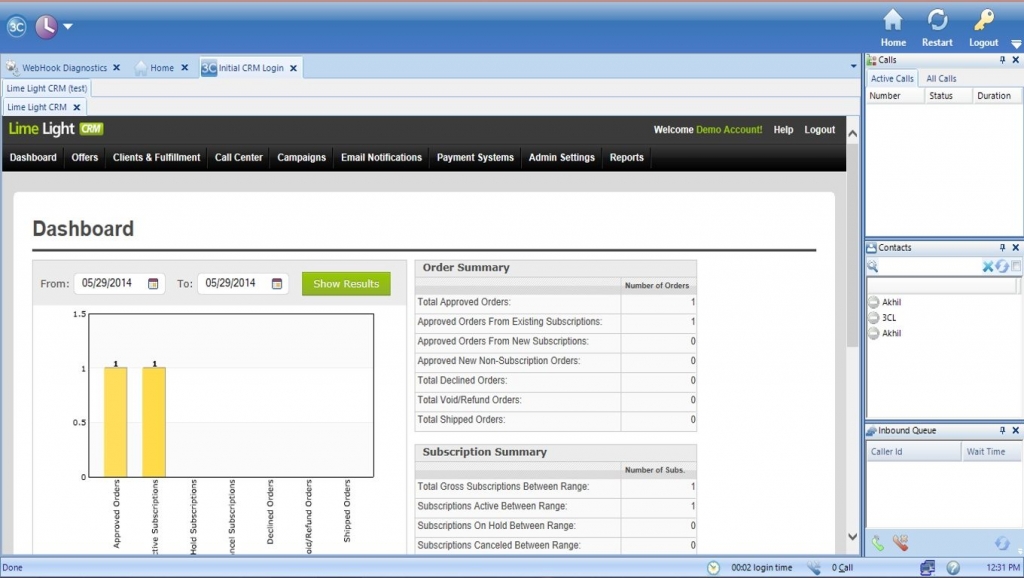
Task: Click the Show Results button
Action: 346,283
